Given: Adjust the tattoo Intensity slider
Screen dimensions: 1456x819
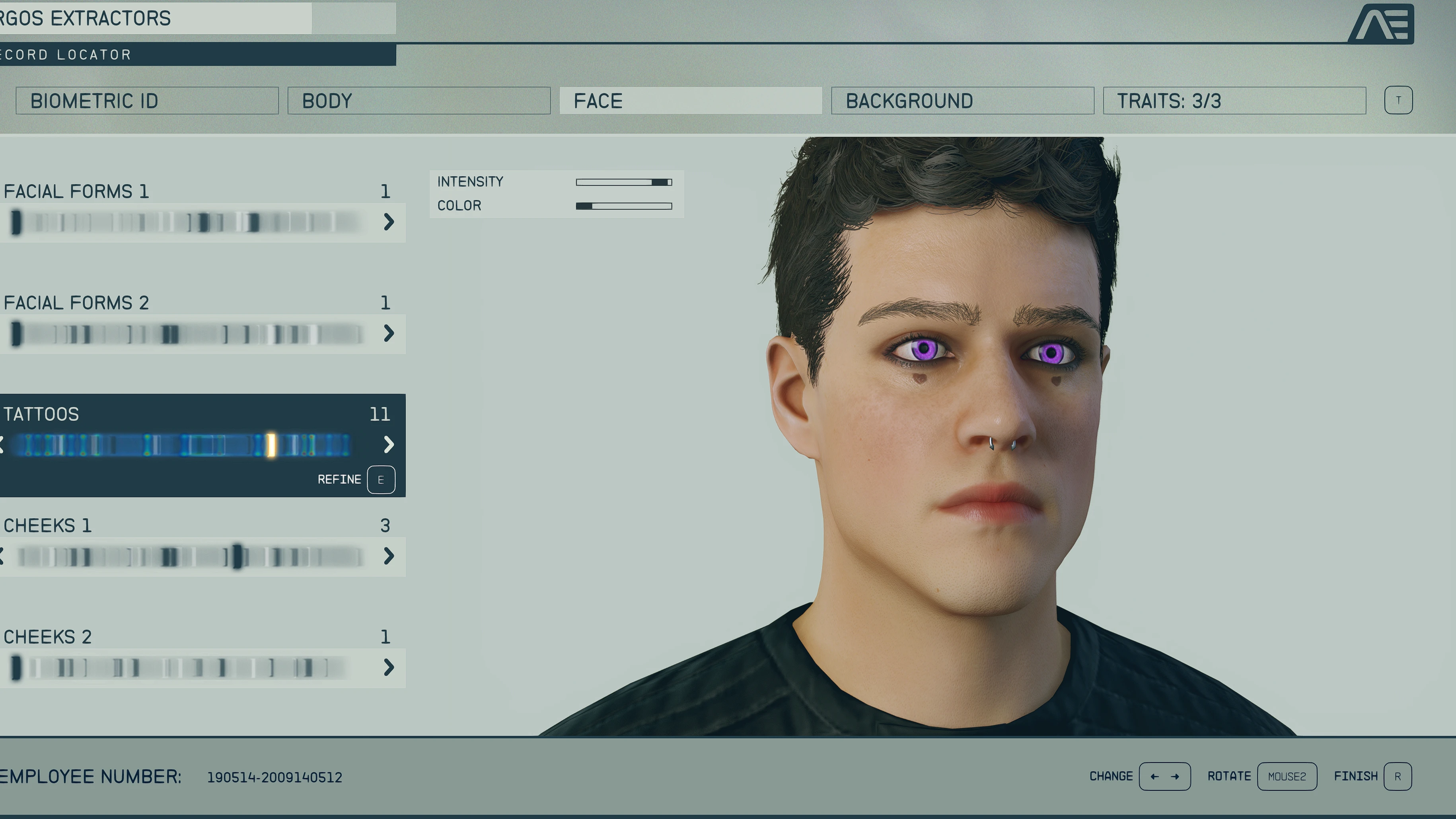Looking at the screenshot, I should [x=624, y=182].
